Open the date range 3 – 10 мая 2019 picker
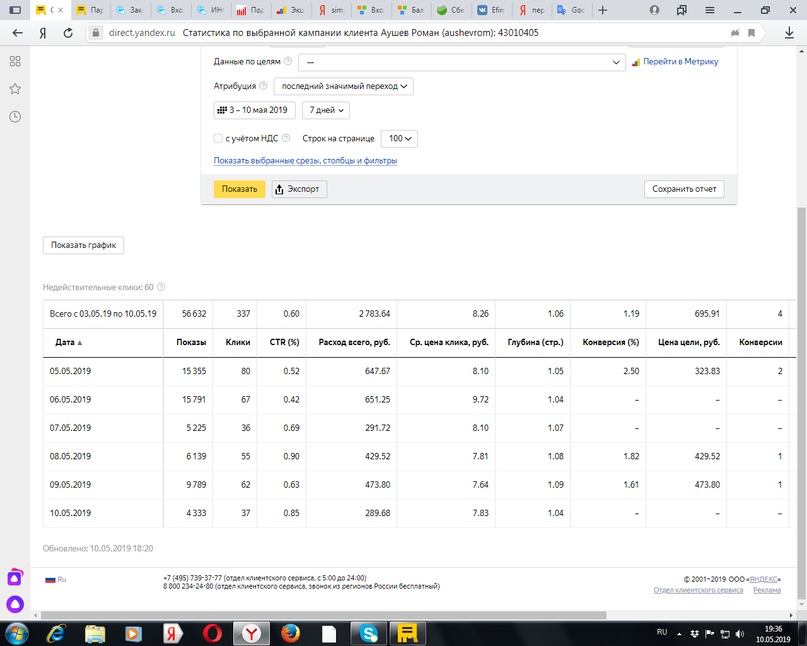The height and width of the screenshot is (646, 807). point(254,110)
